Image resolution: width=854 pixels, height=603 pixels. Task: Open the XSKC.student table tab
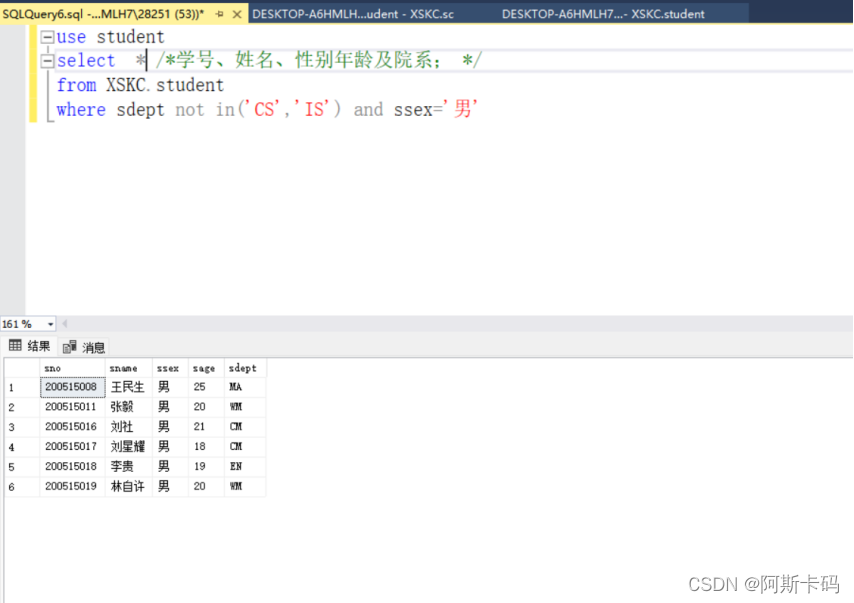click(x=603, y=14)
